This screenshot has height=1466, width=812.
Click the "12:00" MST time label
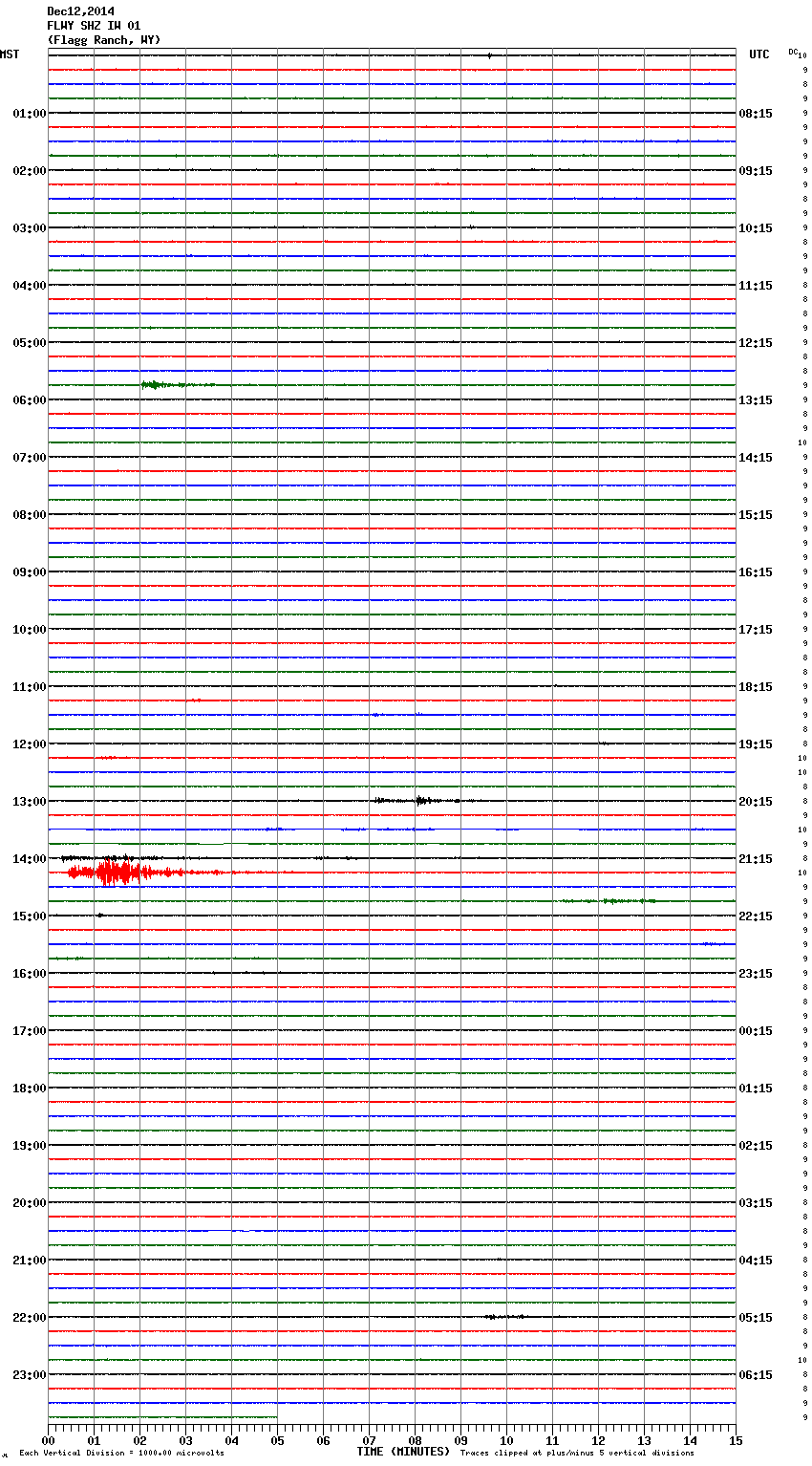point(30,744)
